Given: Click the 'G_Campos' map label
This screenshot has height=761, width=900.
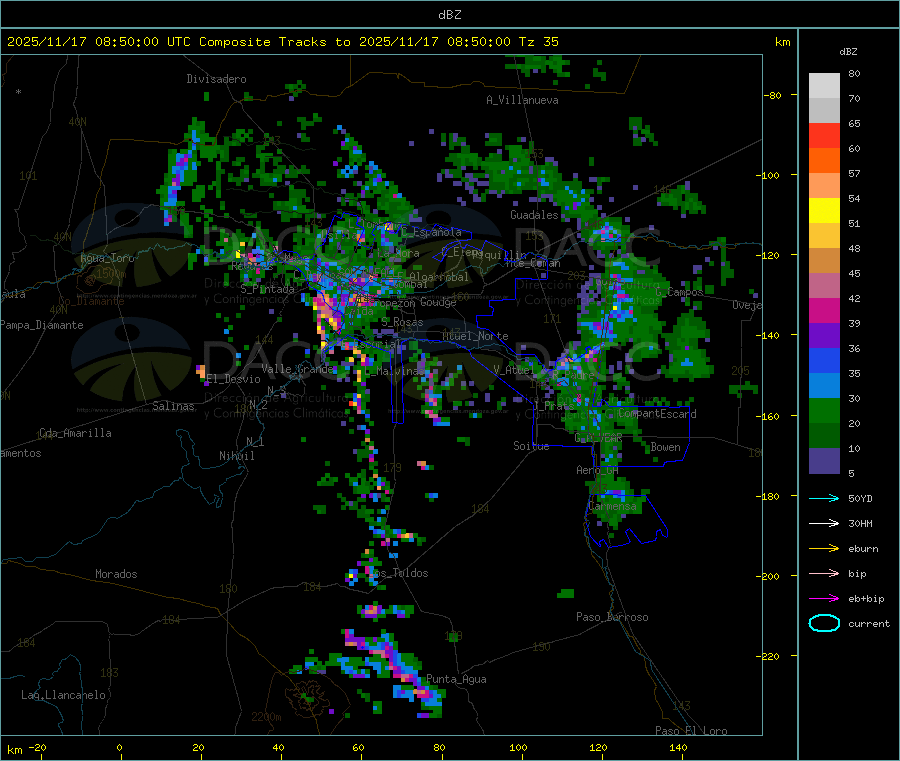Looking at the screenshot, I should tap(680, 292).
